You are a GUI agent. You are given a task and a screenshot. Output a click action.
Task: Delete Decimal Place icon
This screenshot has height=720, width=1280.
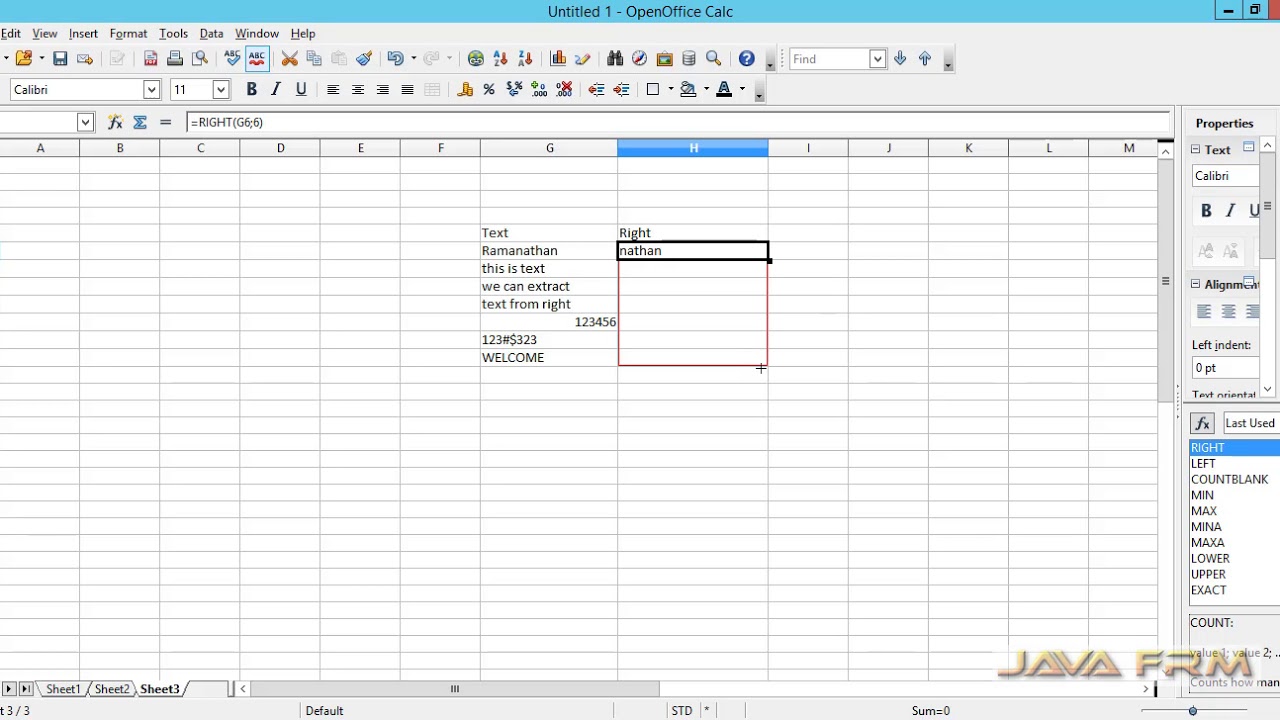click(564, 90)
